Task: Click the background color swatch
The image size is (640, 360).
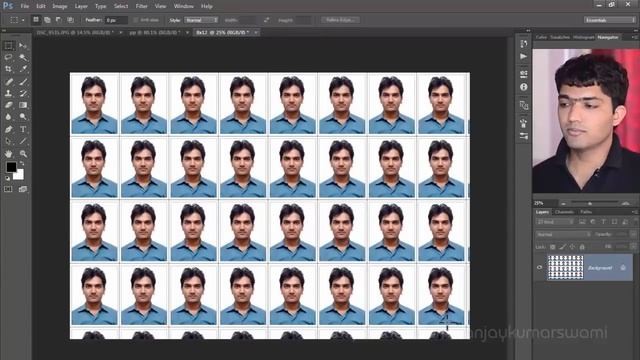Action: point(19,175)
